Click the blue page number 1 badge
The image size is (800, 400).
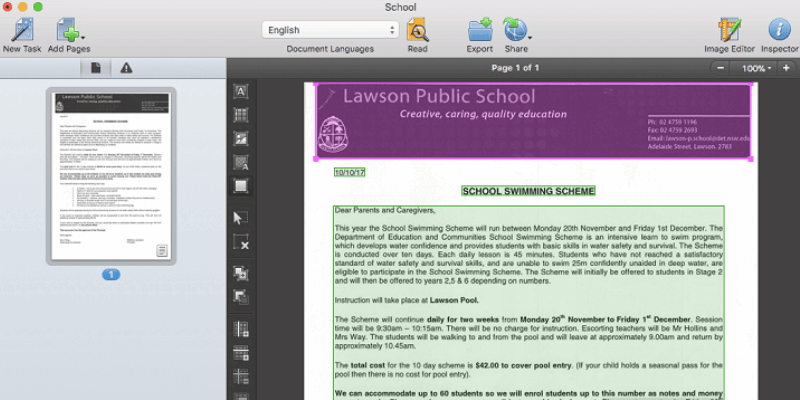point(111,275)
